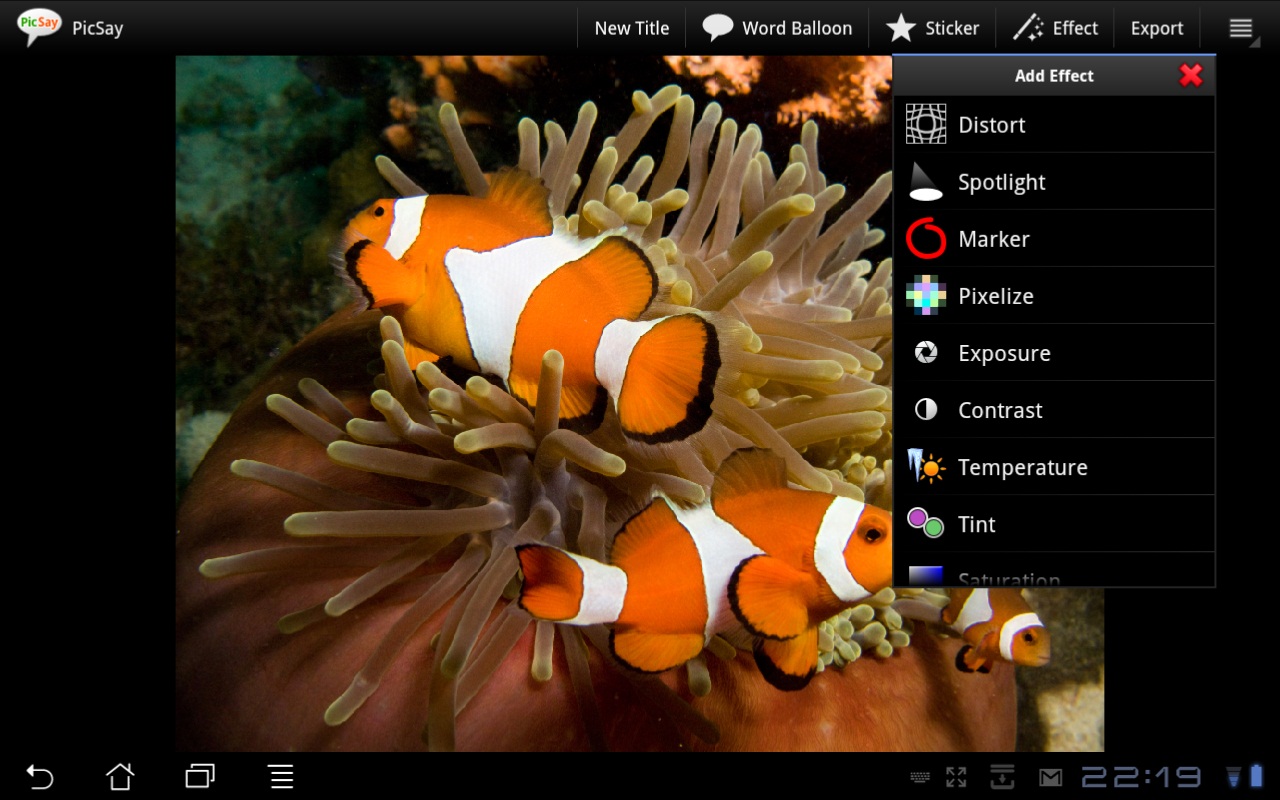Viewport: 1280px width, 800px height.
Task: Open the Effect menu in toolbar
Action: 1055,28
